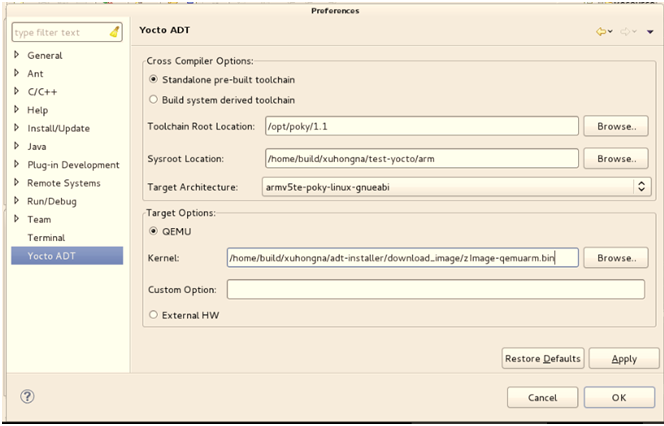The height and width of the screenshot is (426, 664).
Task: Browse for the Kernel image file
Action: coord(615,258)
